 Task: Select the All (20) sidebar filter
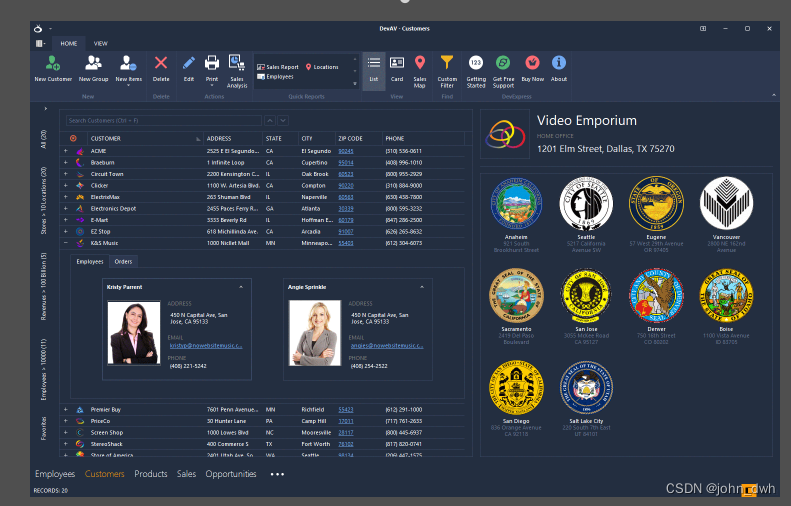pyautogui.click(x=43, y=139)
